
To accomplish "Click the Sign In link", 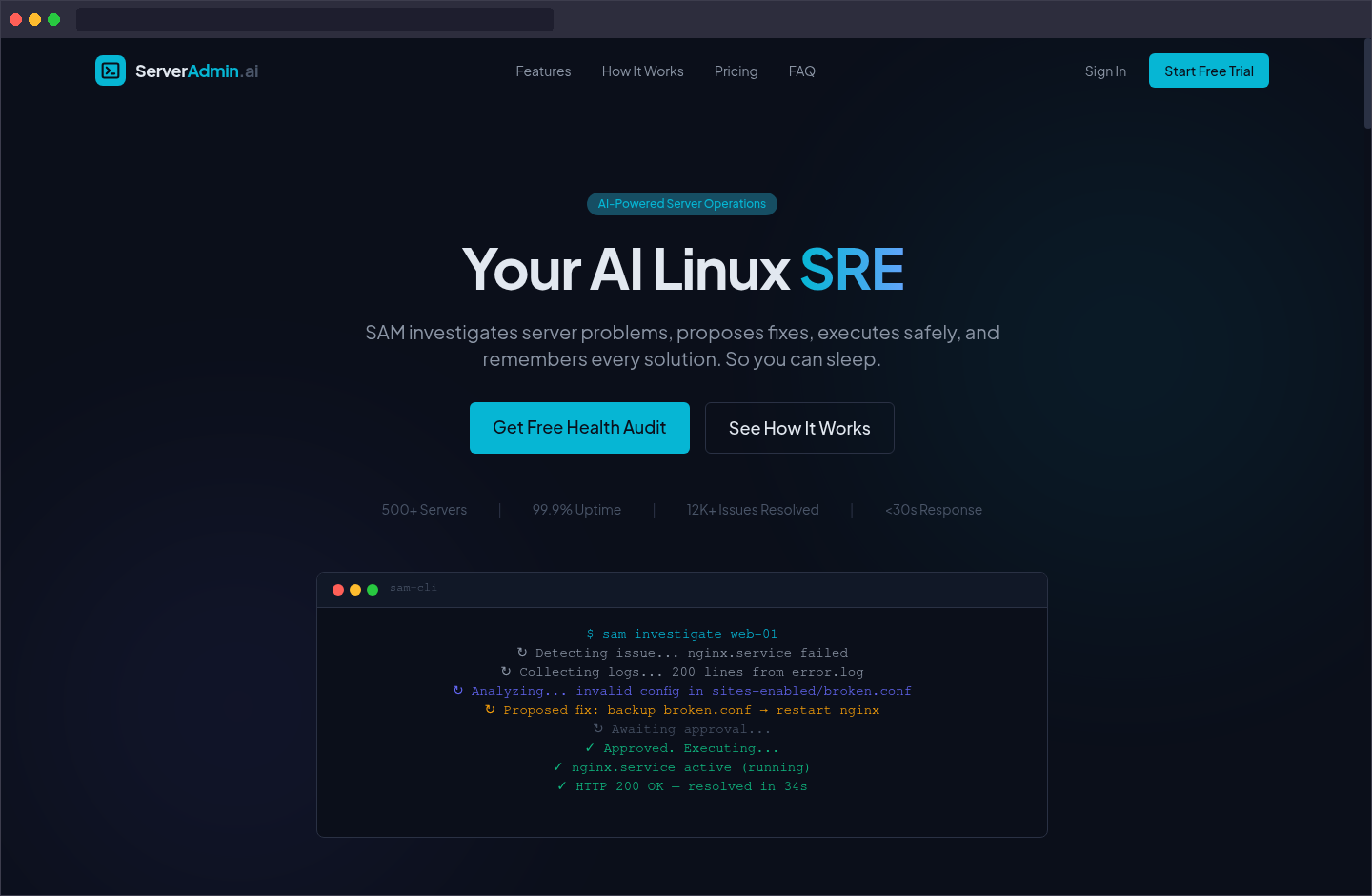I will coord(1105,71).
